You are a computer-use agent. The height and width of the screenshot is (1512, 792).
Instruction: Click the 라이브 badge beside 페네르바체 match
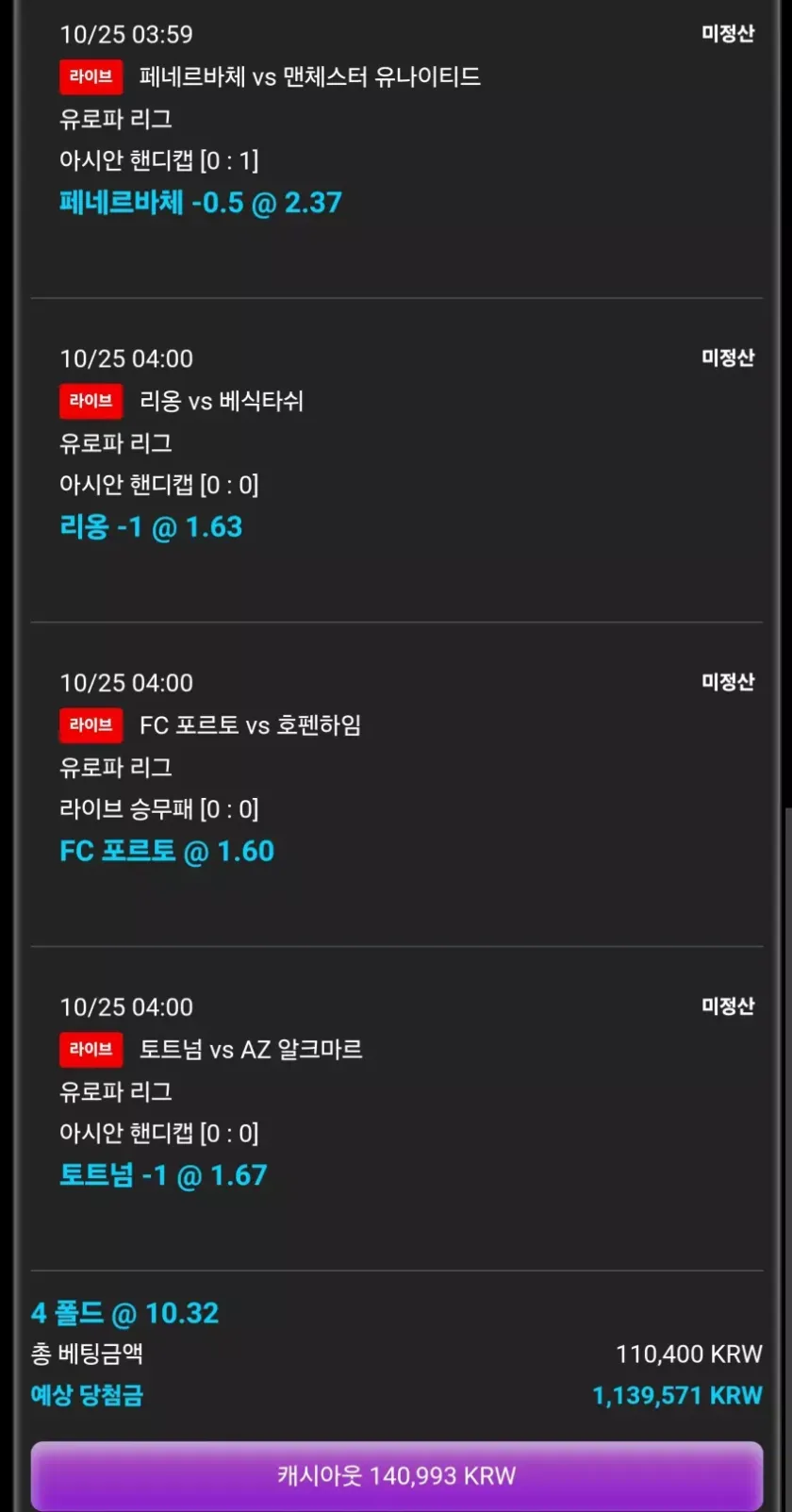[x=91, y=76]
